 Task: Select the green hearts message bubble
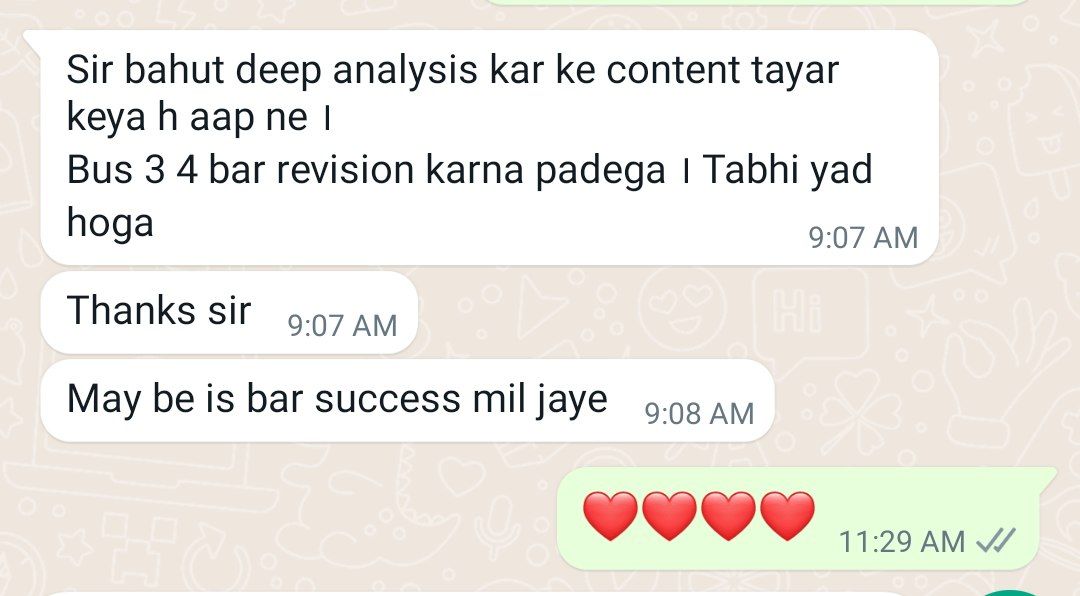807,518
